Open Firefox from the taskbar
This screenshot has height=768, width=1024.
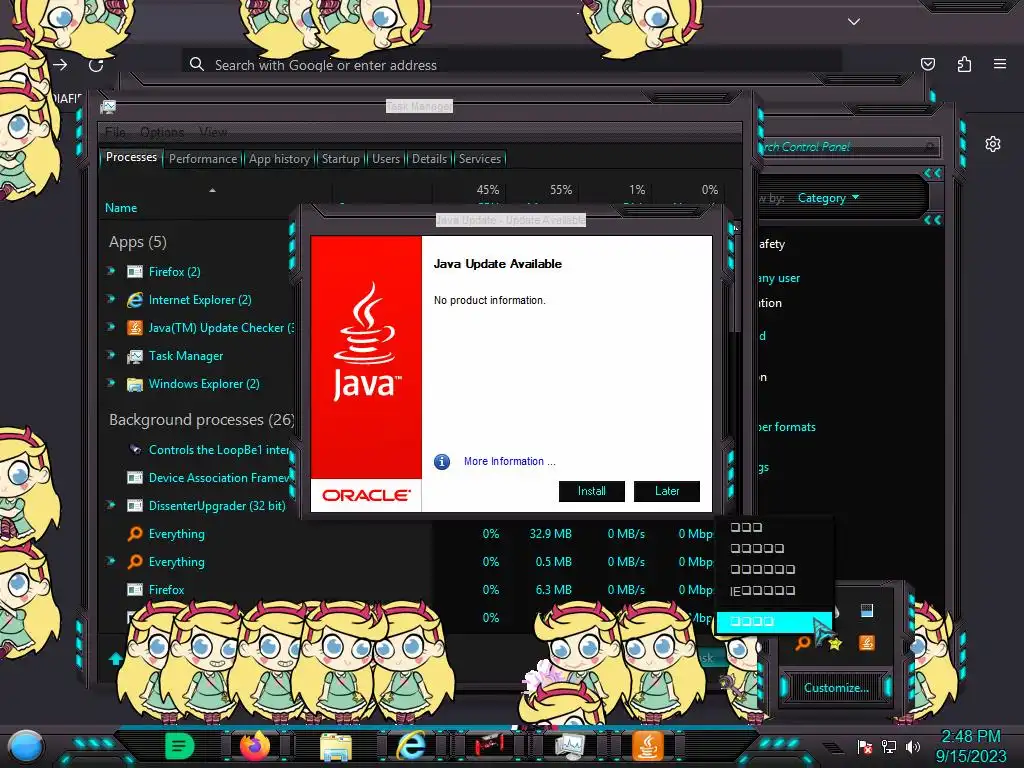(255, 746)
